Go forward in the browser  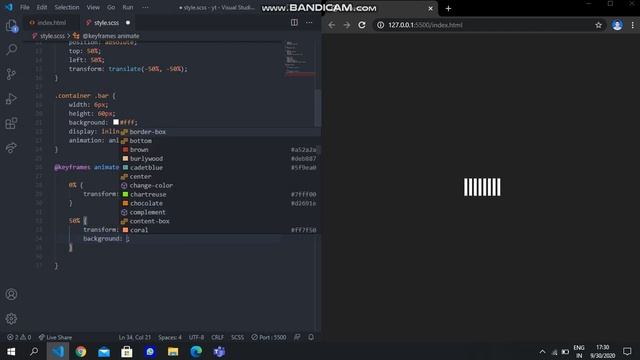(x=347, y=25)
